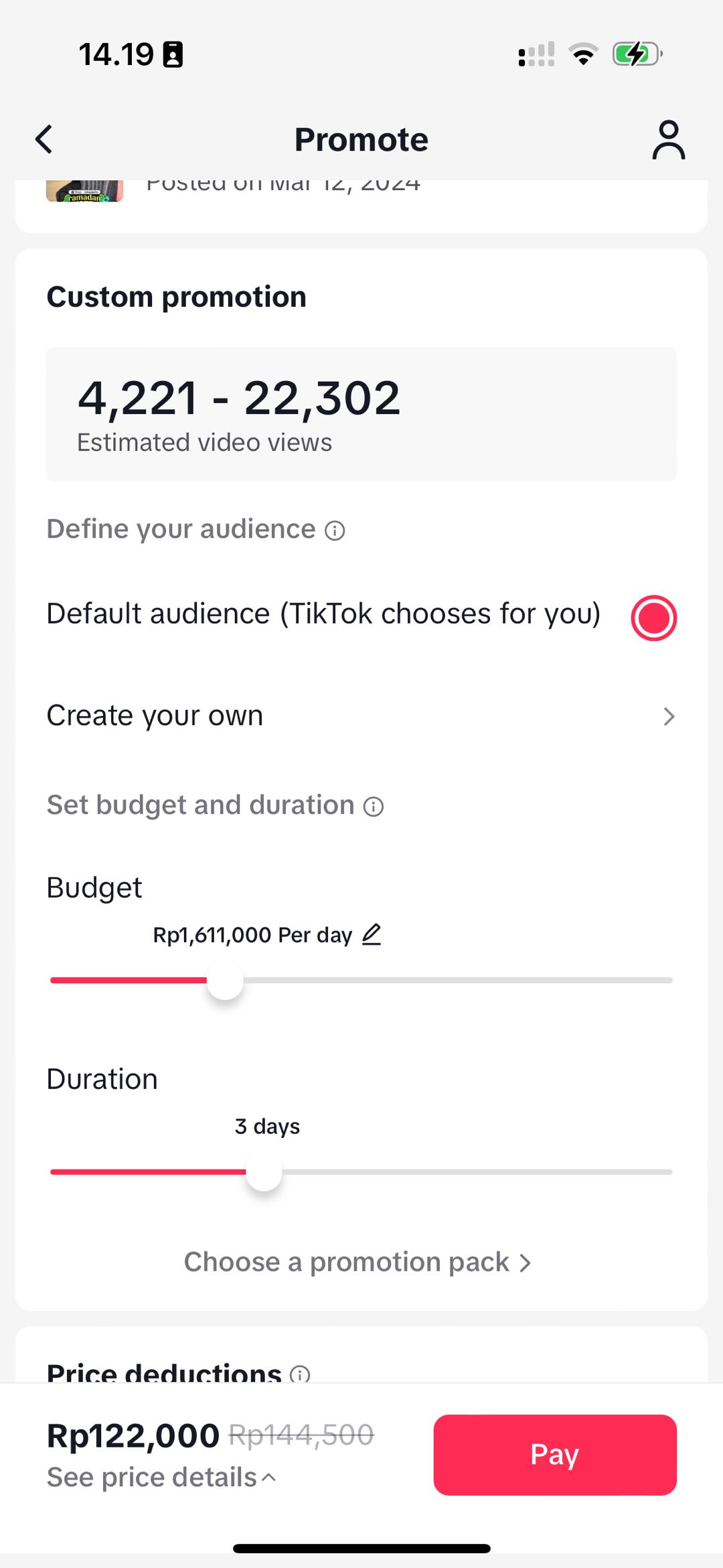Click the Budget slider handle
Image resolution: width=723 pixels, height=1568 pixels.
coord(225,981)
